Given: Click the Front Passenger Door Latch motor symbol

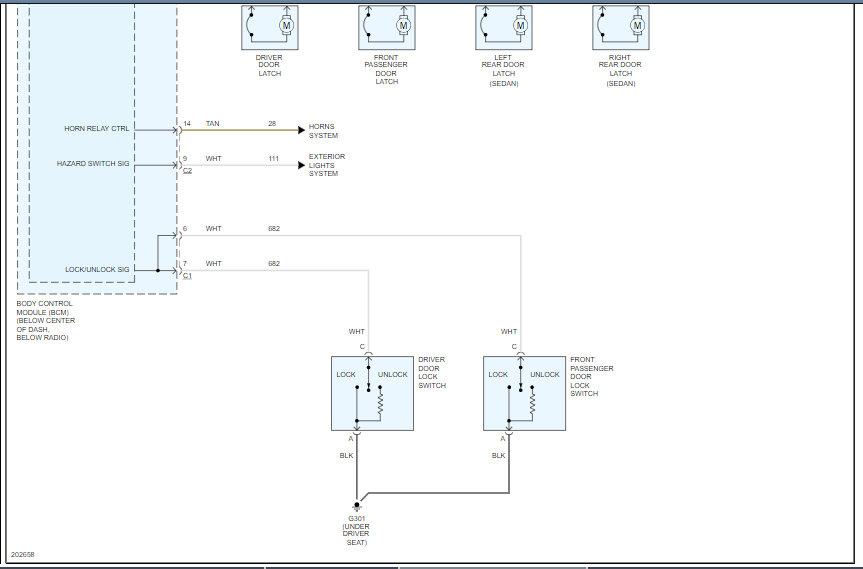Looking at the screenshot, I should pos(403,25).
